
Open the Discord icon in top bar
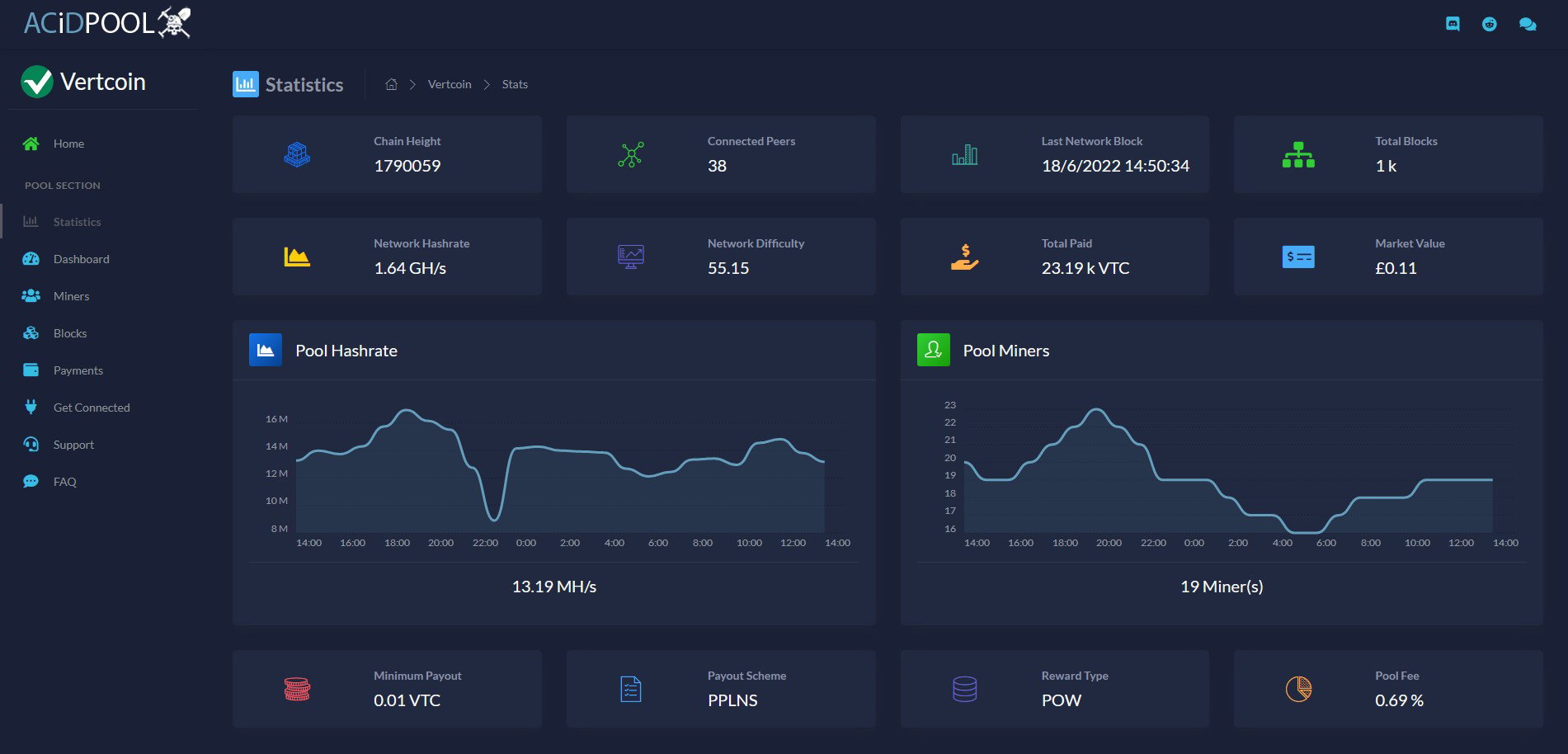click(x=1453, y=24)
